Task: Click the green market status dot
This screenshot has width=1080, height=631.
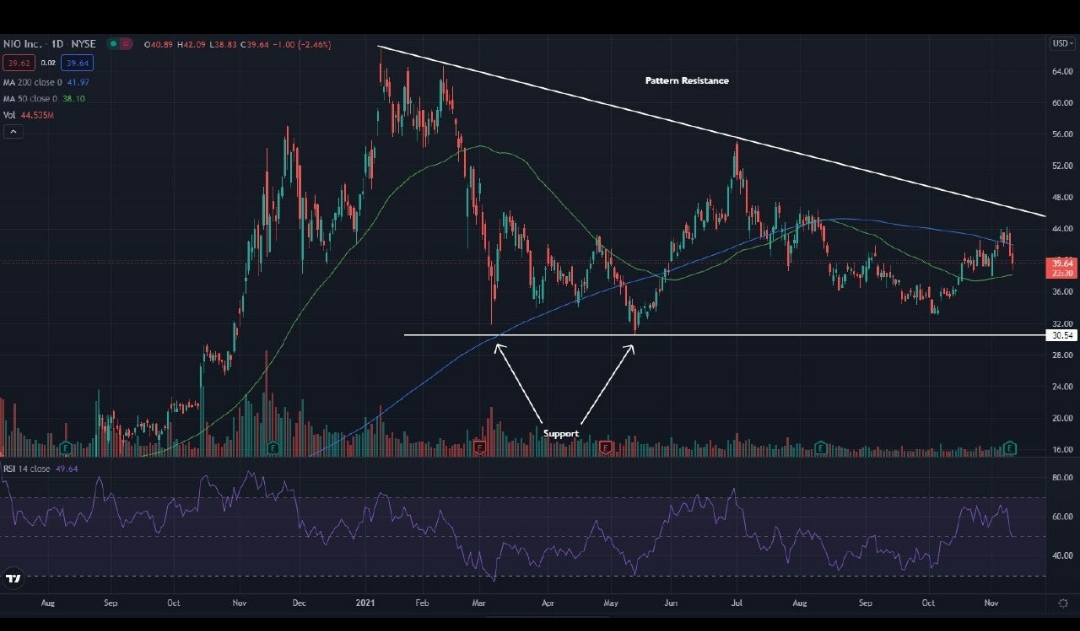Action: [113, 44]
